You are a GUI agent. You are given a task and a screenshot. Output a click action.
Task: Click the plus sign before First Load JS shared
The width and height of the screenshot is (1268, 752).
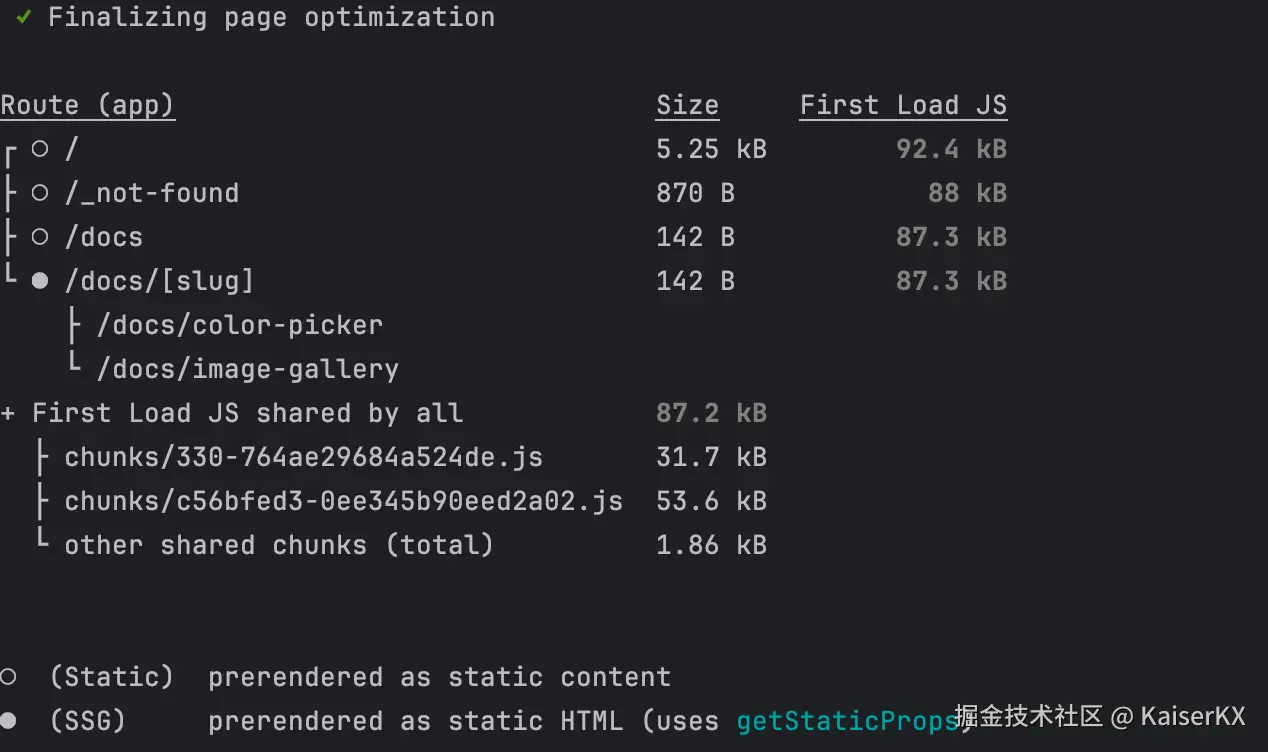tap(8, 413)
